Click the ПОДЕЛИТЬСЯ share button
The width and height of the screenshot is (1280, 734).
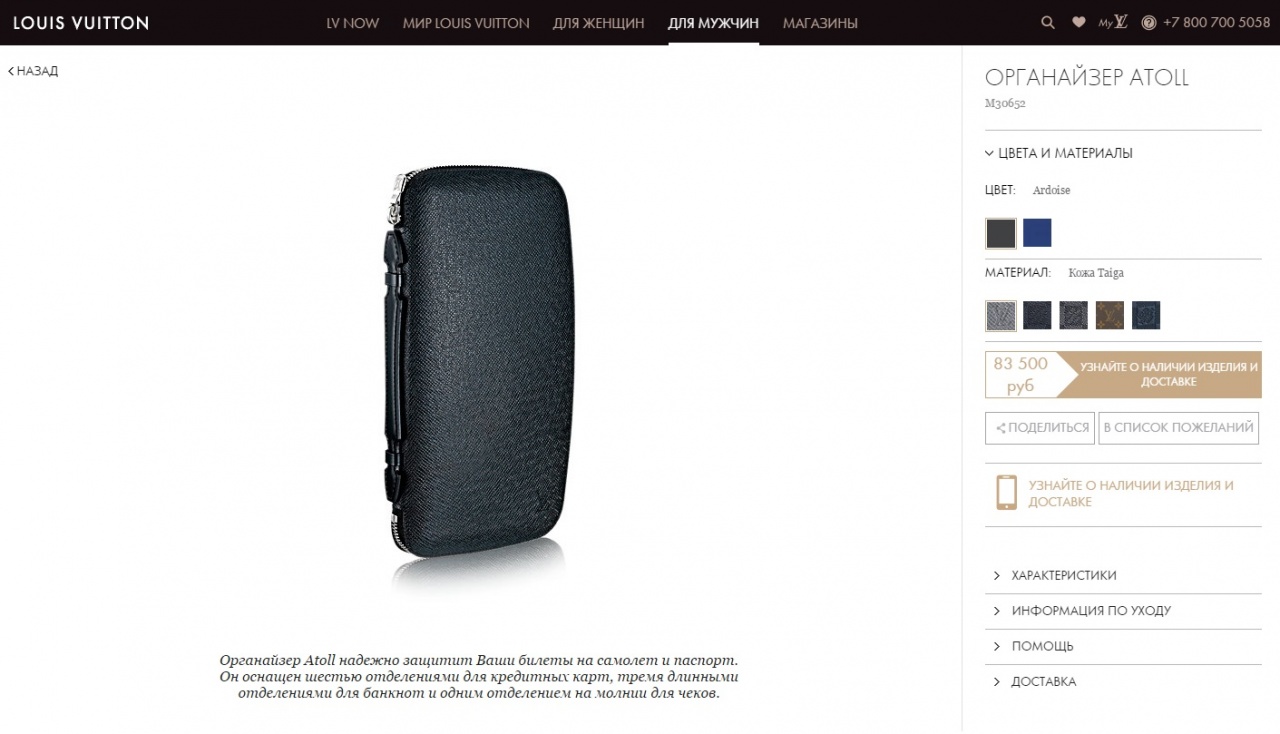coord(1040,428)
